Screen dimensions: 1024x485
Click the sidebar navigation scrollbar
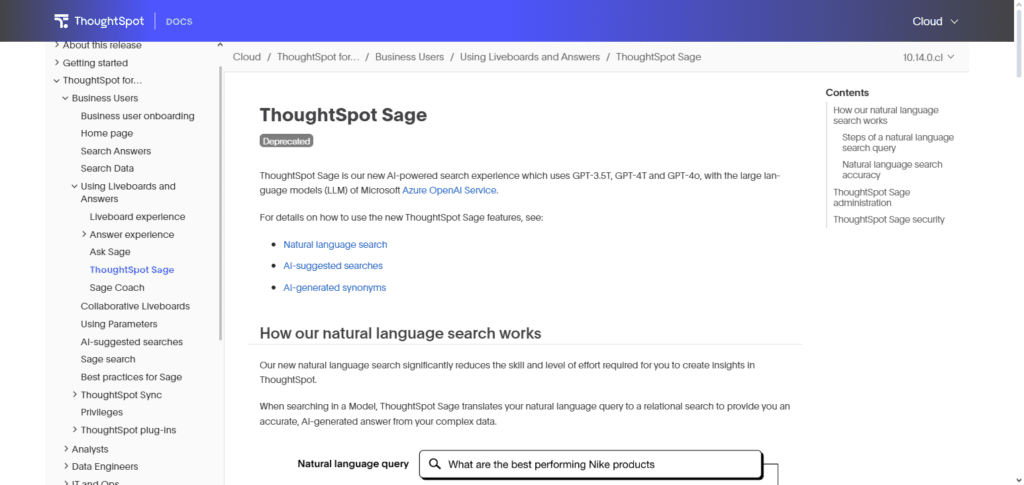(x=221, y=202)
